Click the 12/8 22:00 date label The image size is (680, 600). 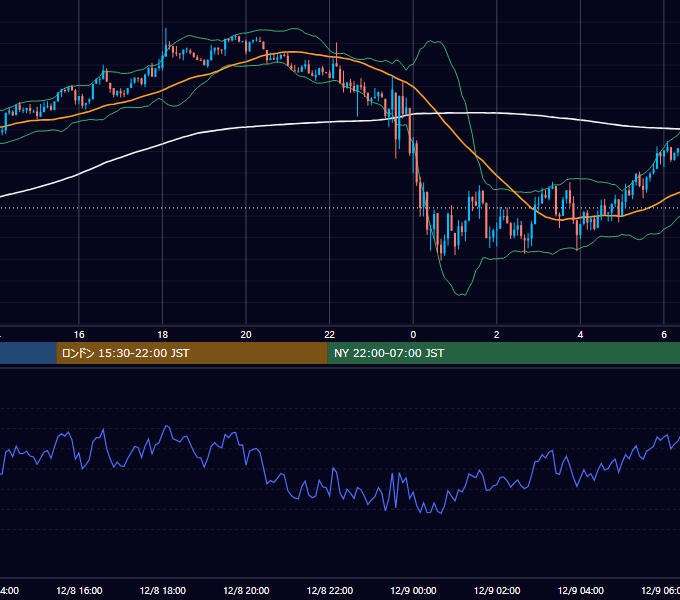pyautogui.click(x=330, y=591)
